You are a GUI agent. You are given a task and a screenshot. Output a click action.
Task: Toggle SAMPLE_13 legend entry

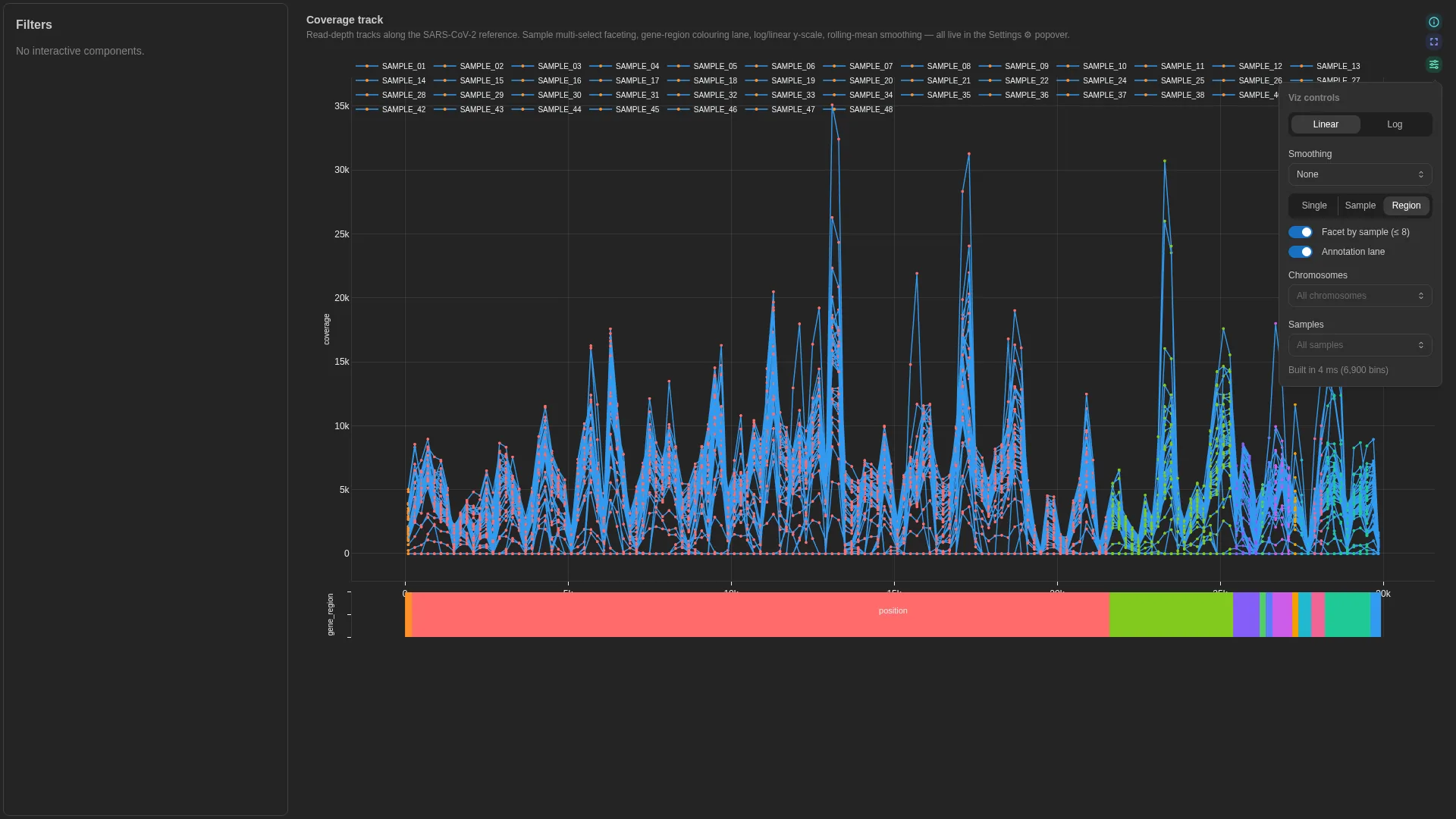coord(1325,67)
